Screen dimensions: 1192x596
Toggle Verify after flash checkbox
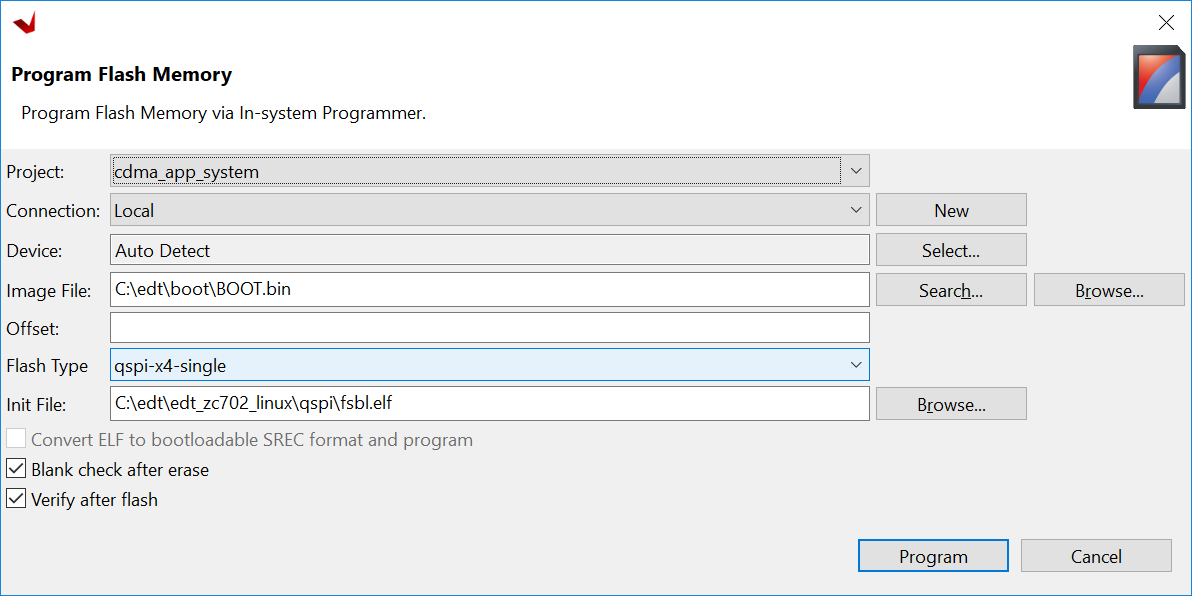coord(16,499)
